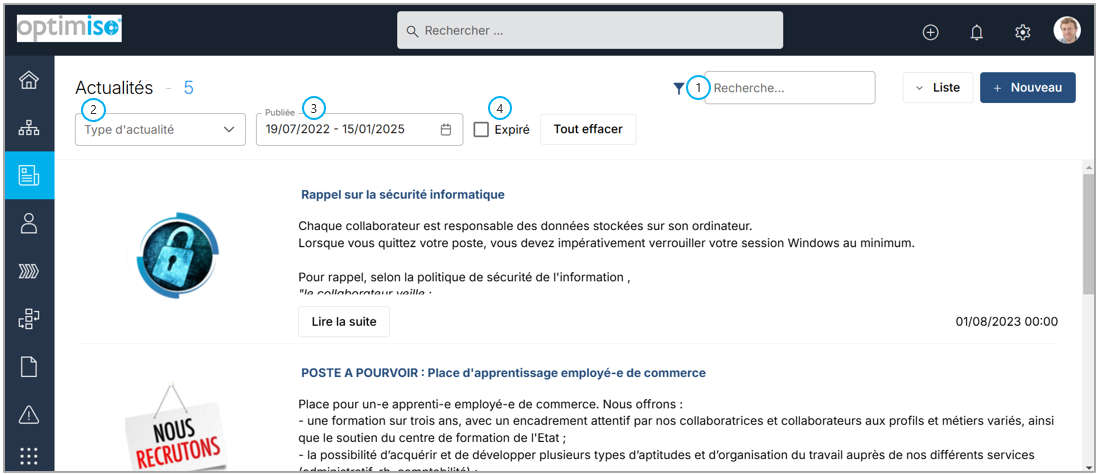Click the plus circle add icon
Image resolution: width=1096 pixels, height=474 pixels.
coord(930,32)
